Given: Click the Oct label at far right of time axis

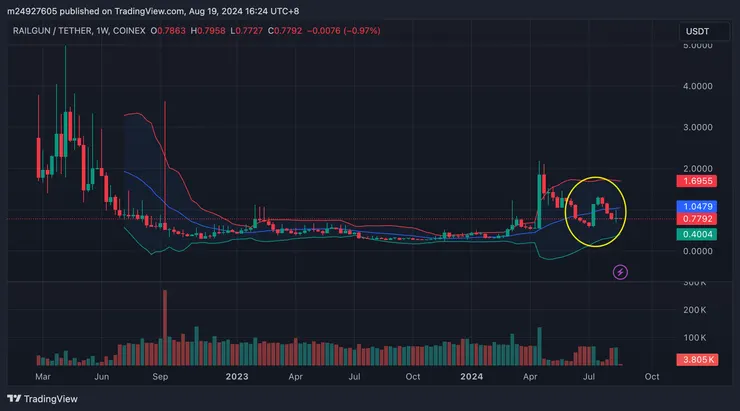Looking at the screenshot, I should [x=652, y=377].
